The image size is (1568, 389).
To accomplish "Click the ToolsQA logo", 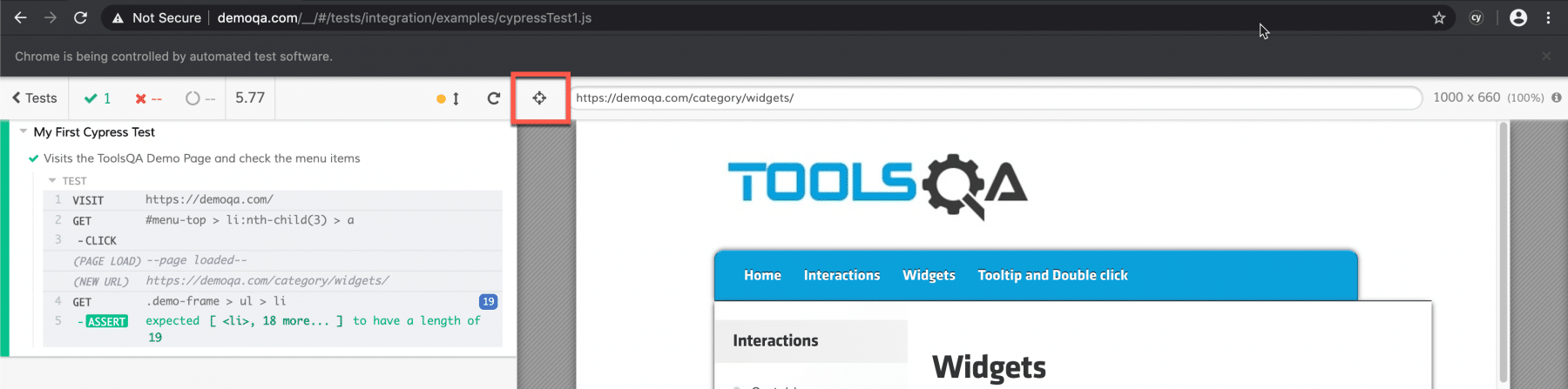I will pos(877,185).
